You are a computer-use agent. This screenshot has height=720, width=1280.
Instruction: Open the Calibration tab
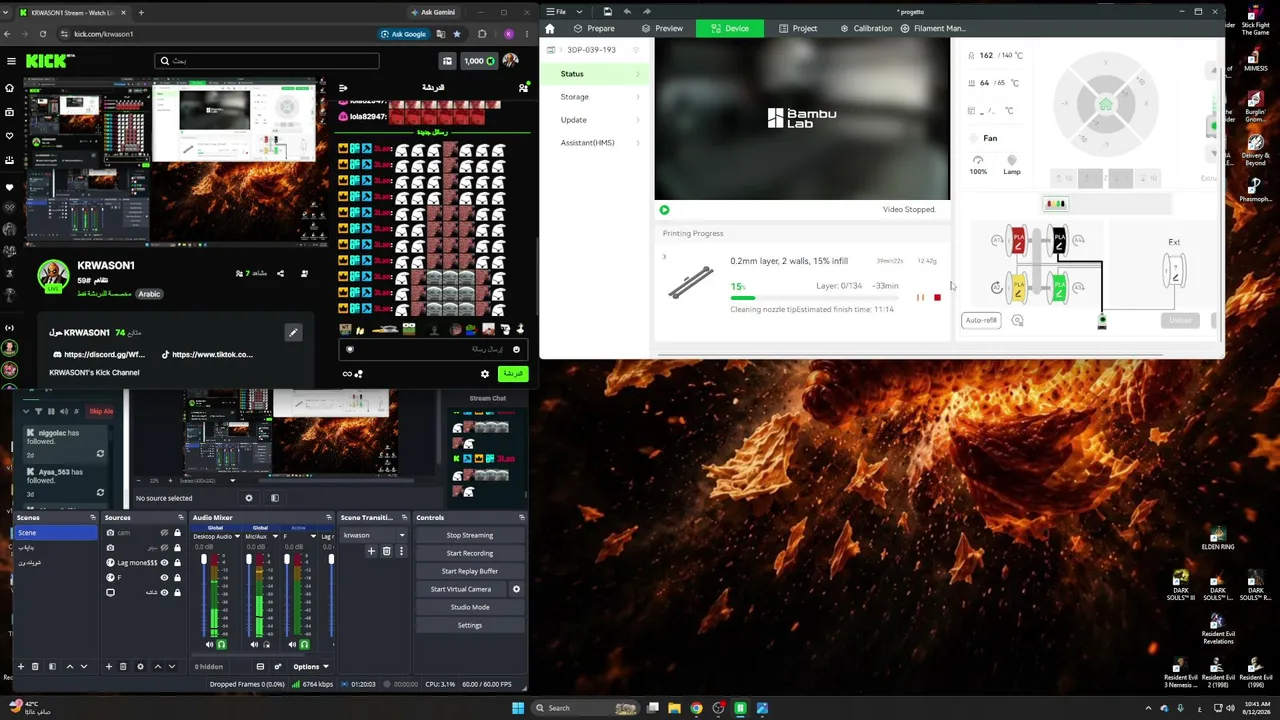coord(866,28)
